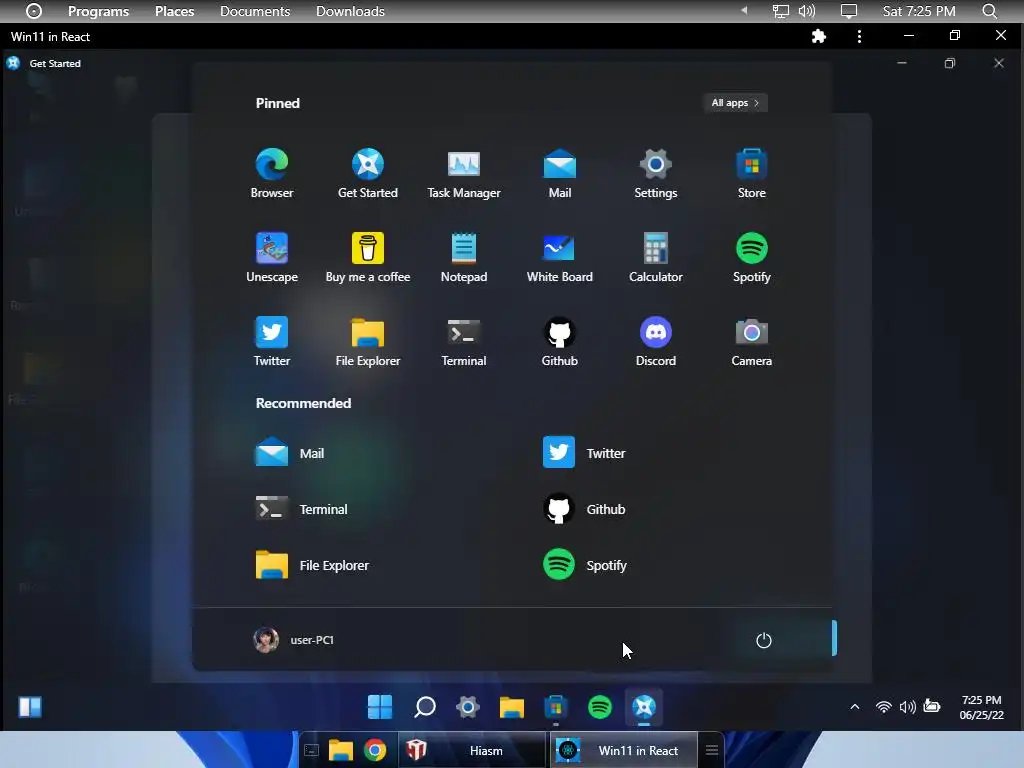1024x768 pixels.
Task: Toggle the Windows Start button on taskbar
Action: click(380, 707)
